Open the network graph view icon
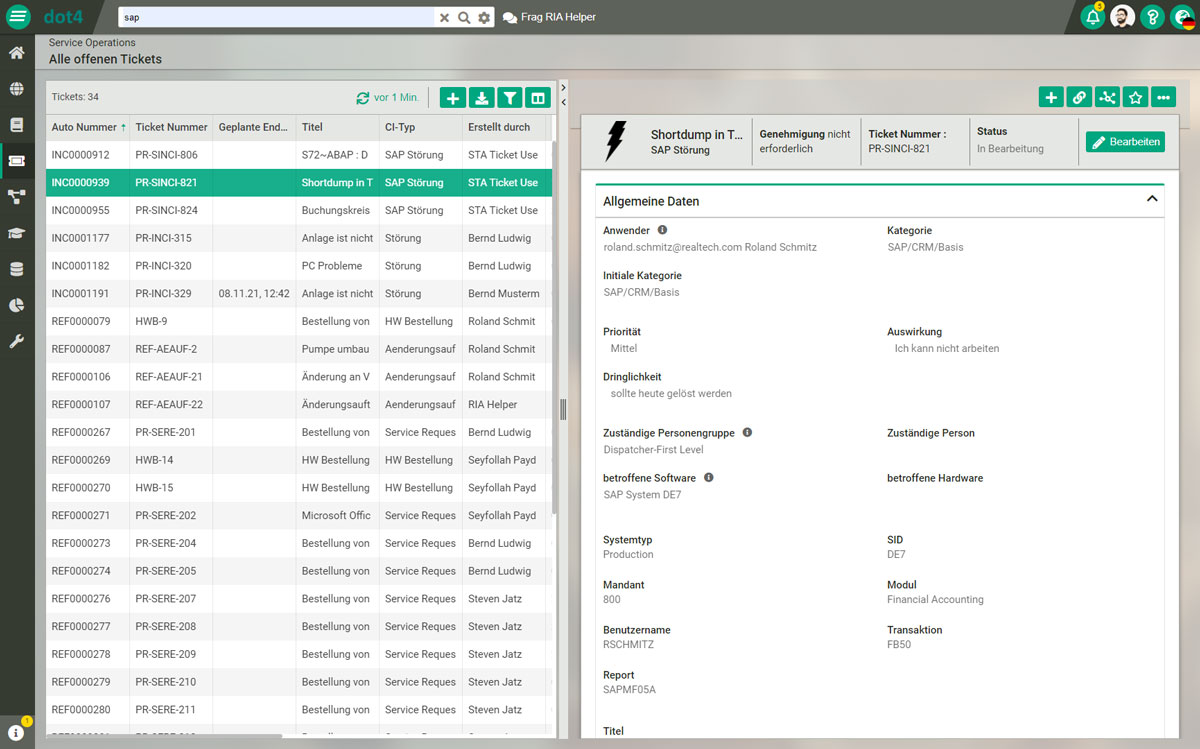The width and height of the screenshot is (1200, 749). (x=1107, y=97)
